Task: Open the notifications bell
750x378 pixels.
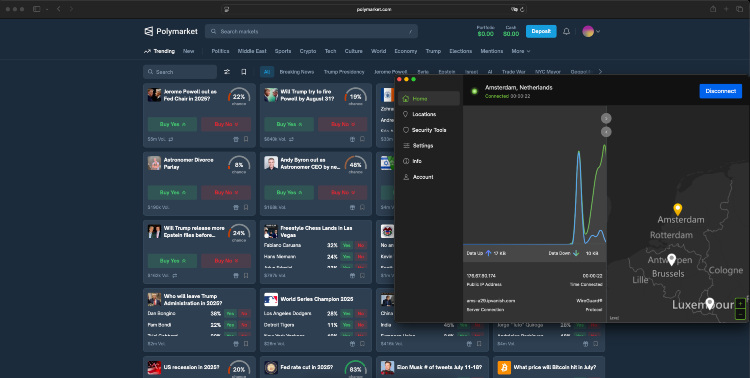Action: pyautogui.click(x=566, y=31)
